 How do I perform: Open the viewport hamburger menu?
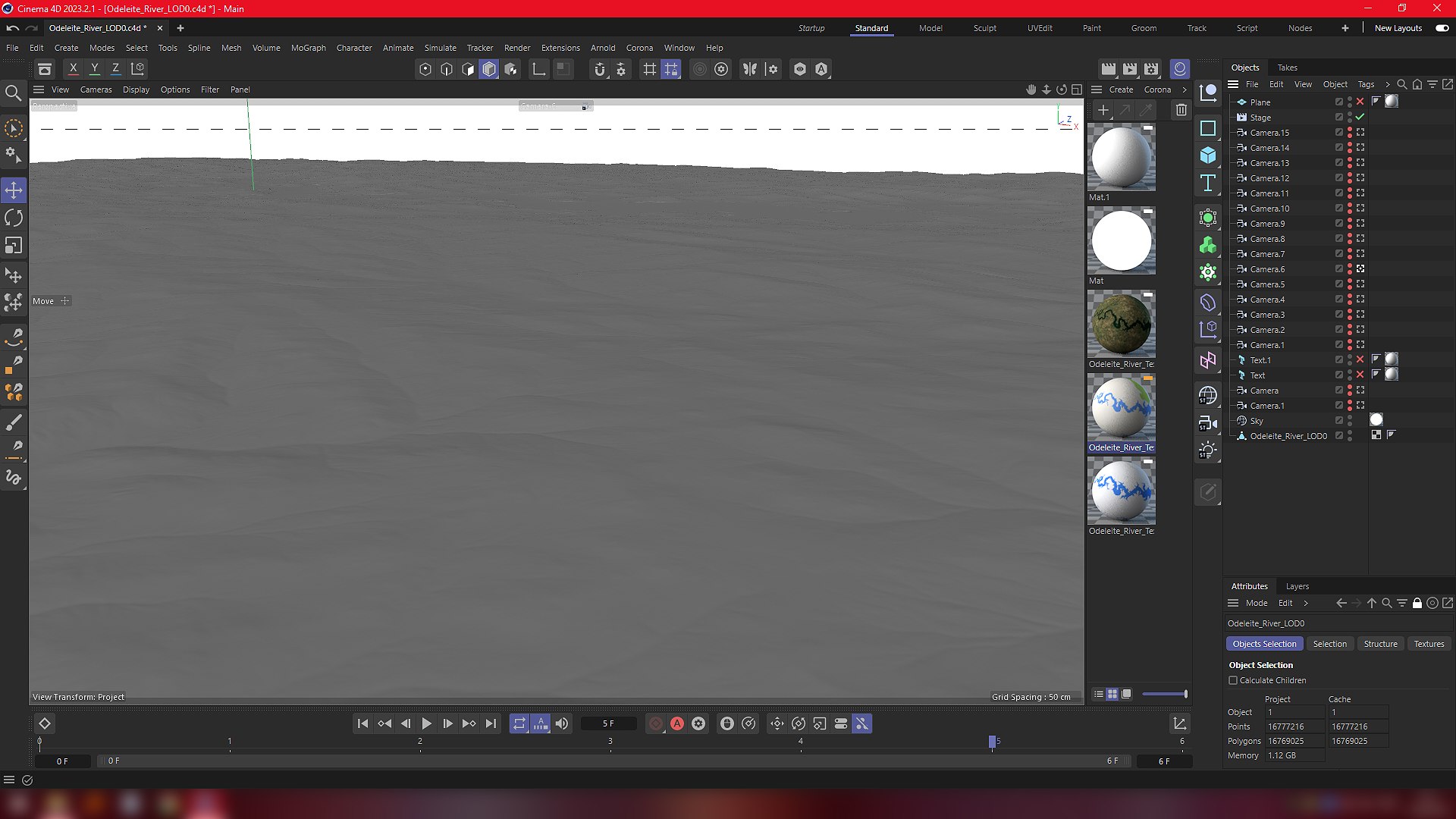[x=39, y=89]
